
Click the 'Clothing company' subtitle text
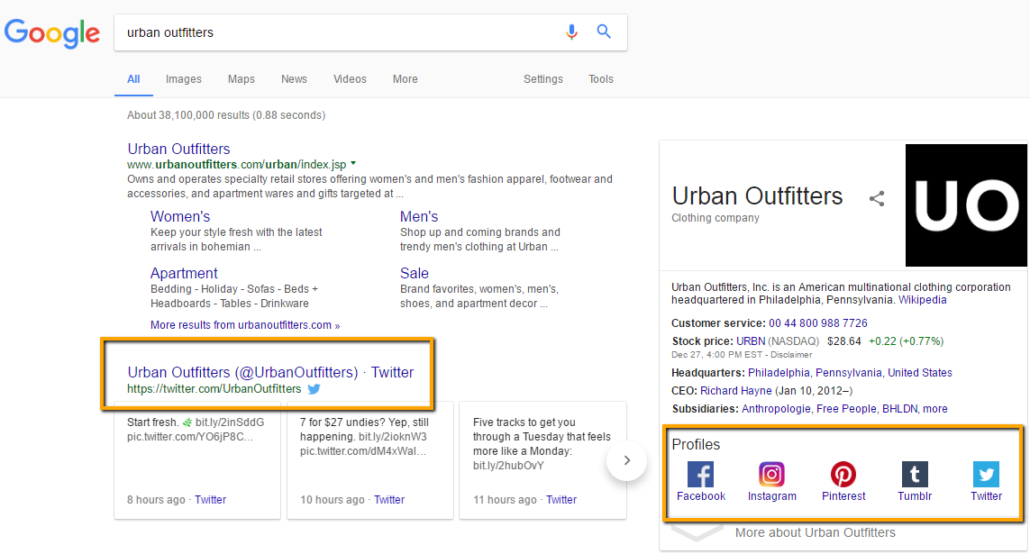coord(715,218)
